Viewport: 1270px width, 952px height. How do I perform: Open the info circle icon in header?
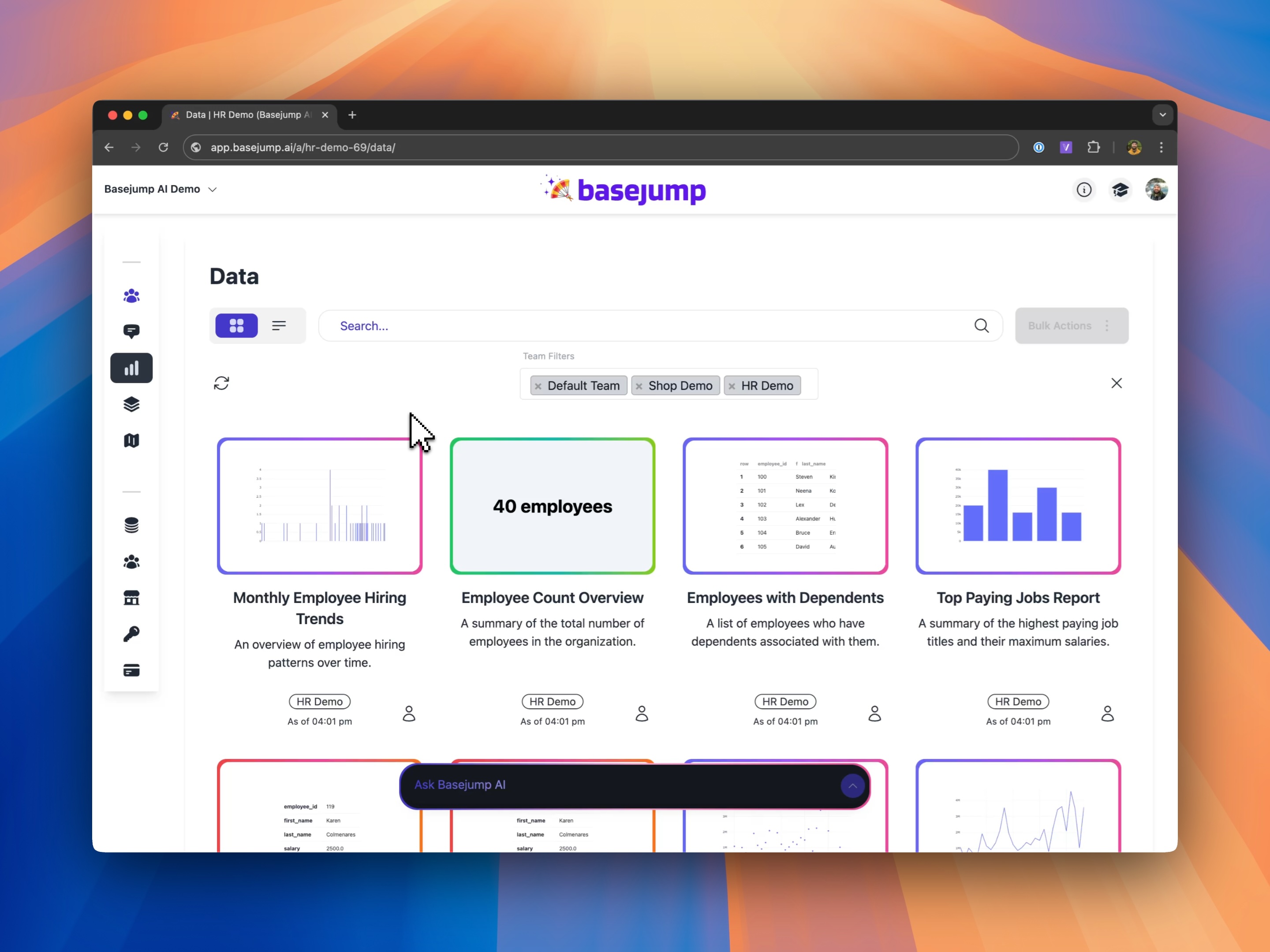(x=1084, y=190)
